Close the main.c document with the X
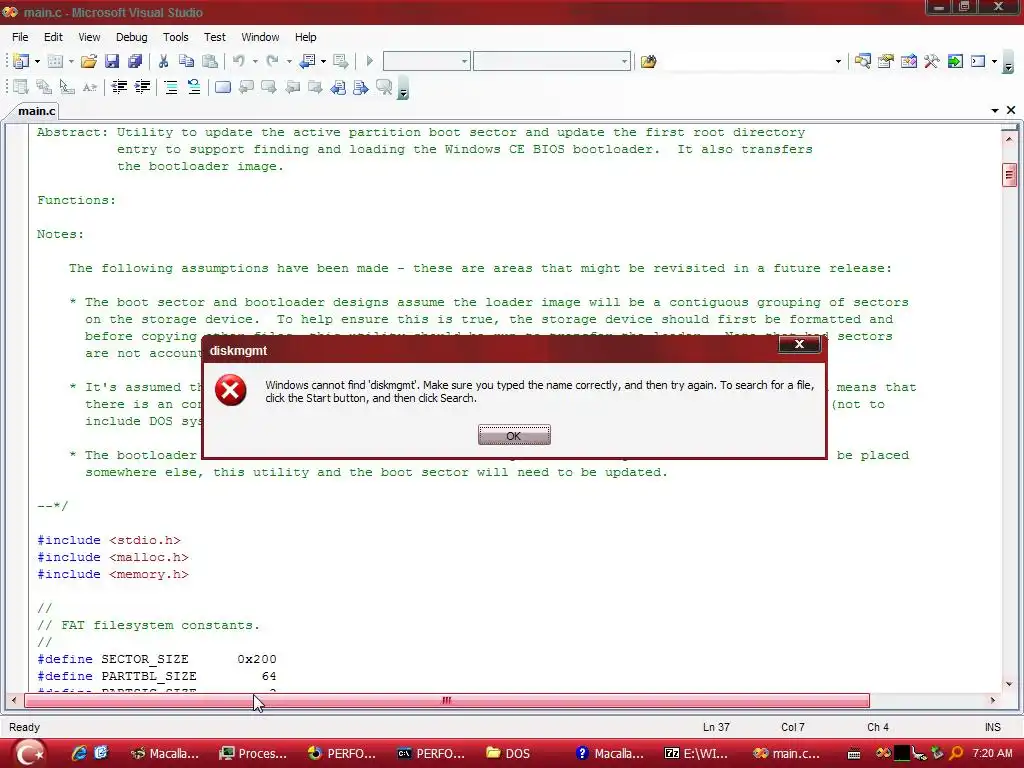1024x768 pixels. pos(1011,110)
